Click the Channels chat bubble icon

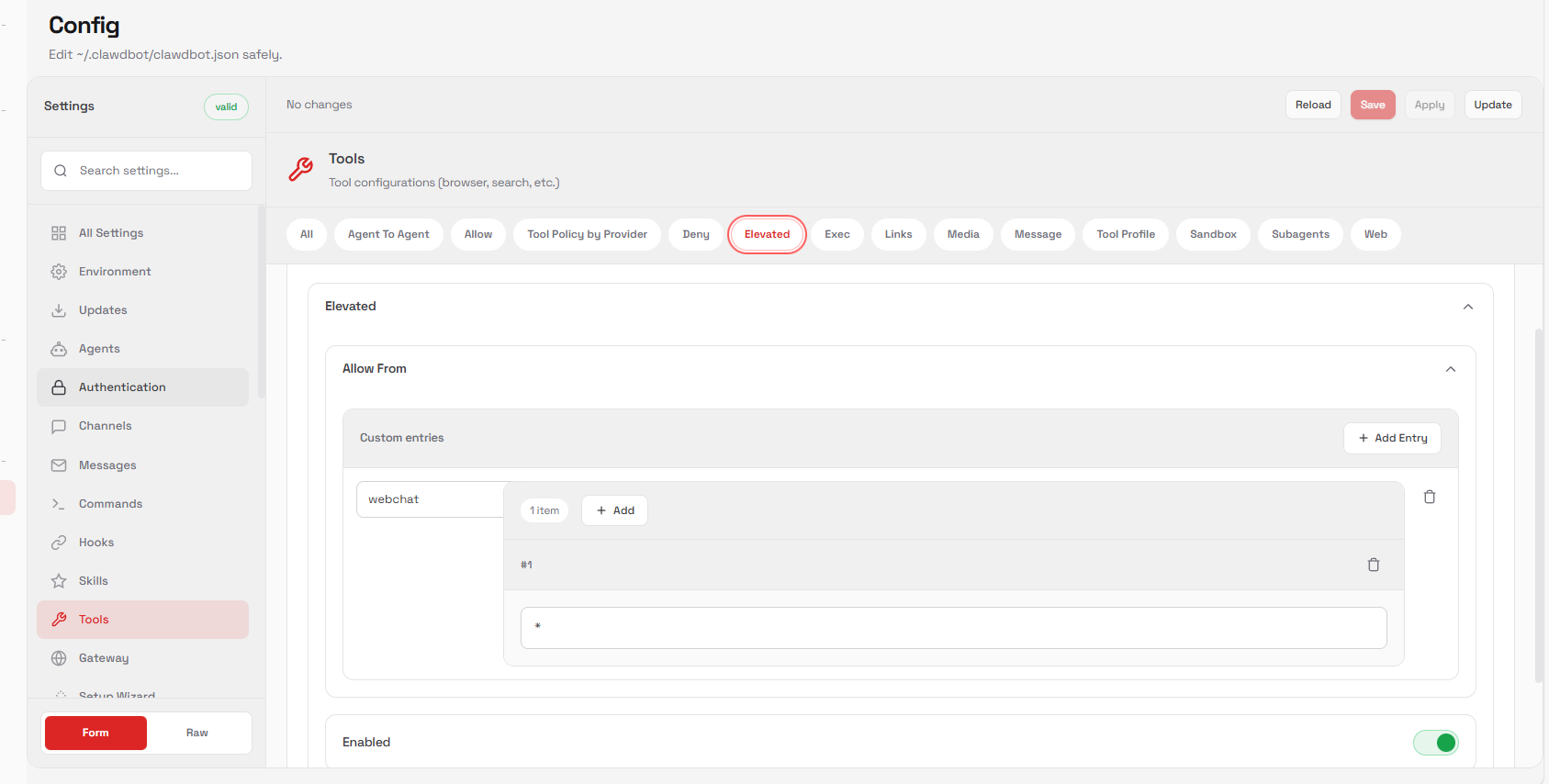(x=59, y=426)
